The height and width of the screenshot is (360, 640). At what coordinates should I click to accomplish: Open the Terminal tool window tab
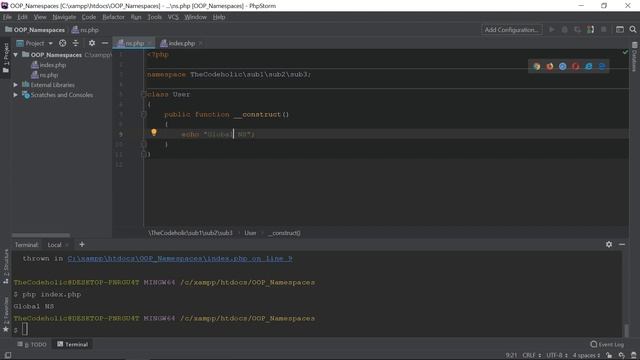pos(73,344)
